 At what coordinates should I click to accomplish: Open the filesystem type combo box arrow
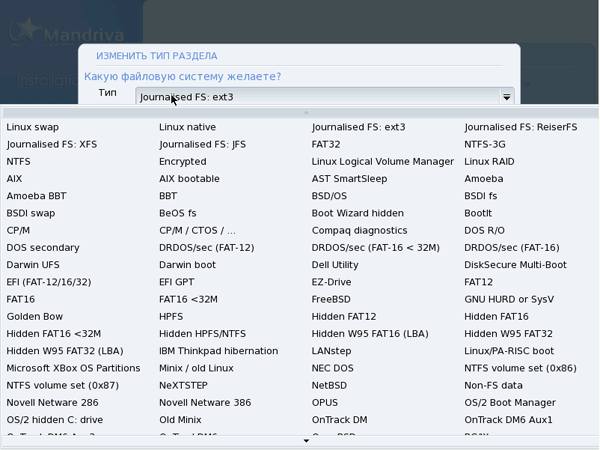(x=507, y=97)
